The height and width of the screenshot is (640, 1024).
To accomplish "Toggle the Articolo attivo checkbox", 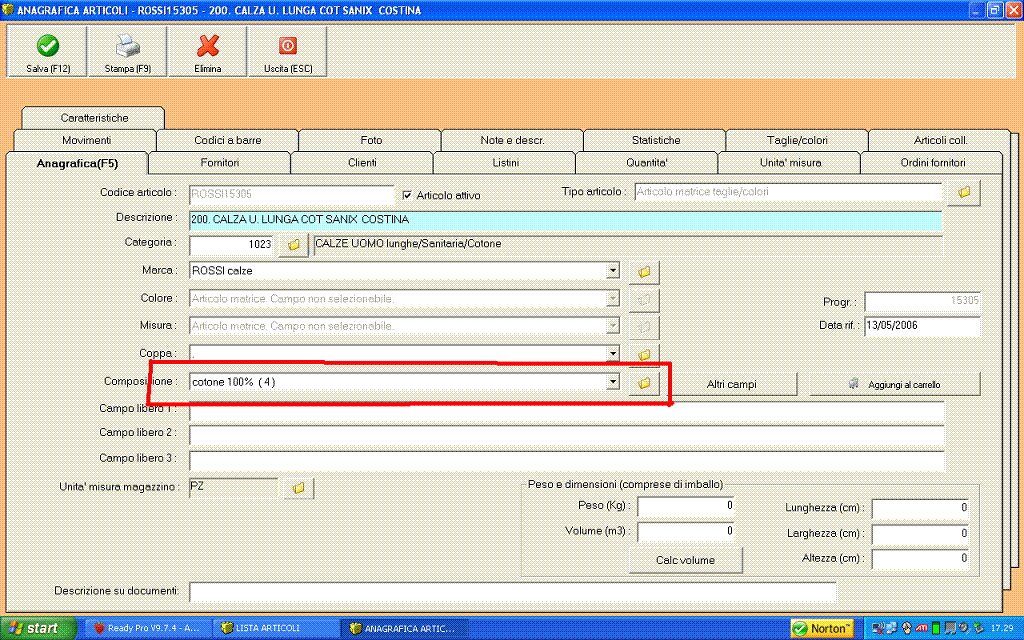I will [408, 195].
